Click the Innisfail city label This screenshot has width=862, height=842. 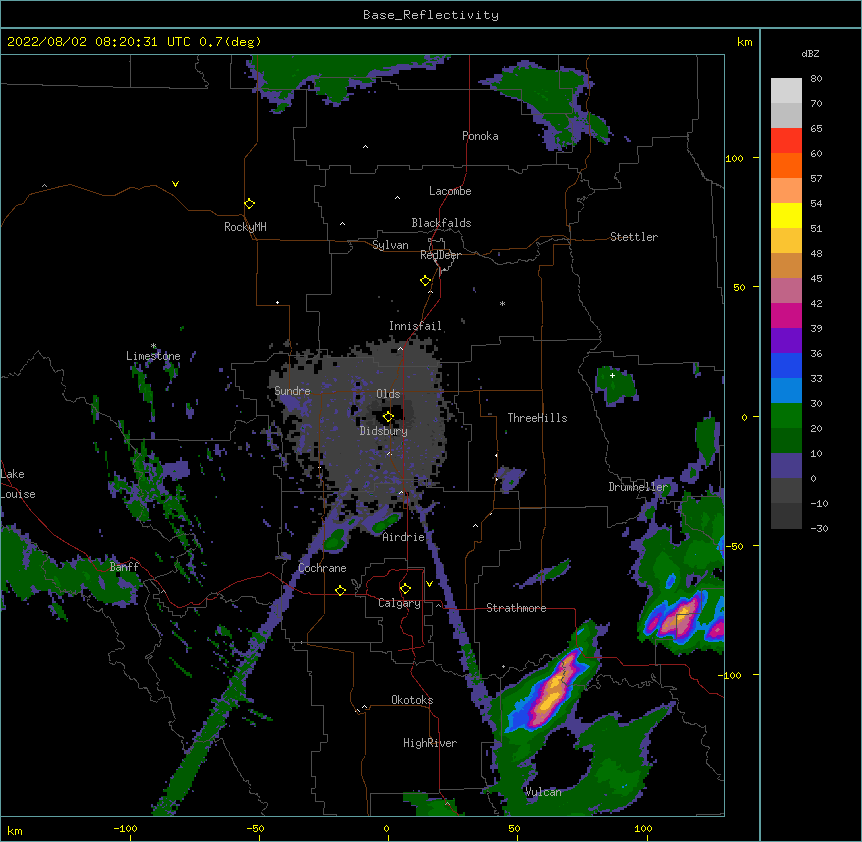pyautogui.click(x=415, y=326)
